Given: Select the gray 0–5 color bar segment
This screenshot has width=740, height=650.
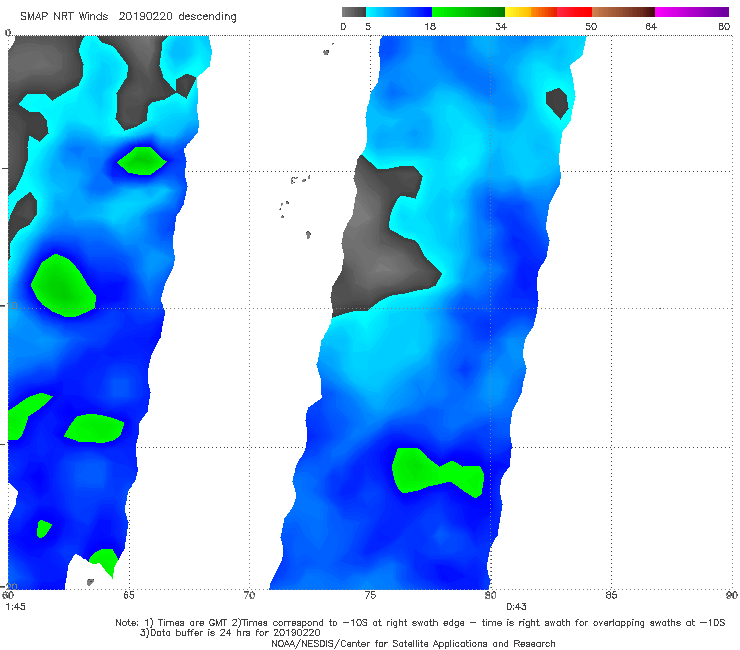Looking at the screenshot, I should (354, 12).
